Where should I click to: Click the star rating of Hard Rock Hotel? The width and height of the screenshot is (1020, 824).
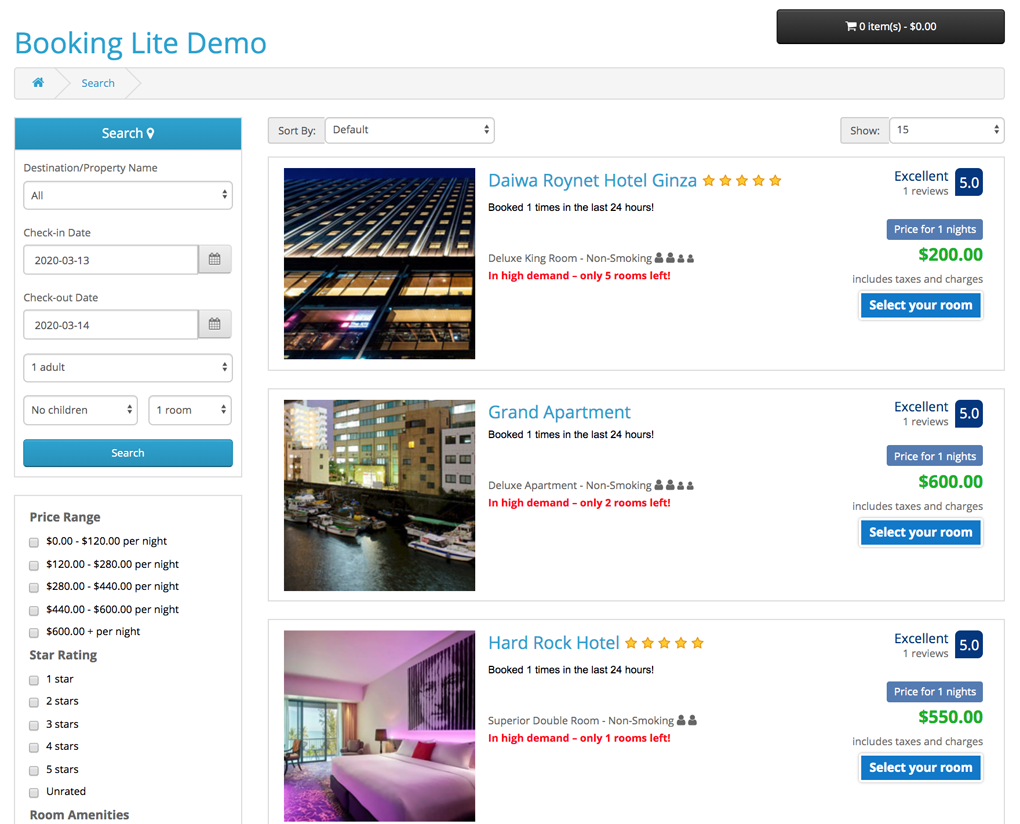(664, 643)
